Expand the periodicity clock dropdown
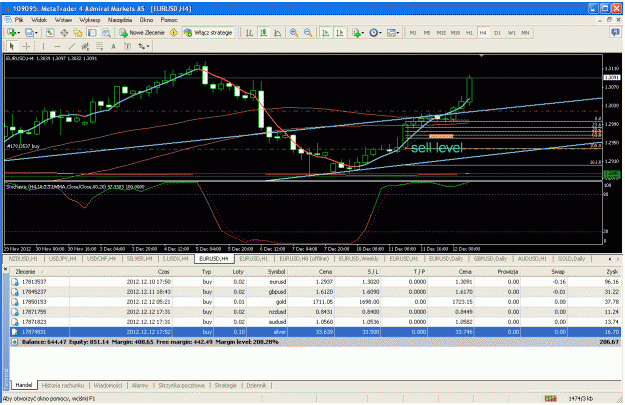 (x=380, y=33)
